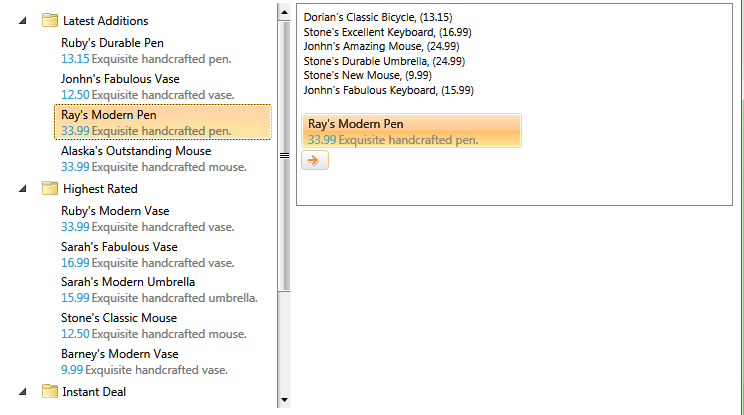
Task: Click the Highest Rated folder icon
Action: (50, 188)
